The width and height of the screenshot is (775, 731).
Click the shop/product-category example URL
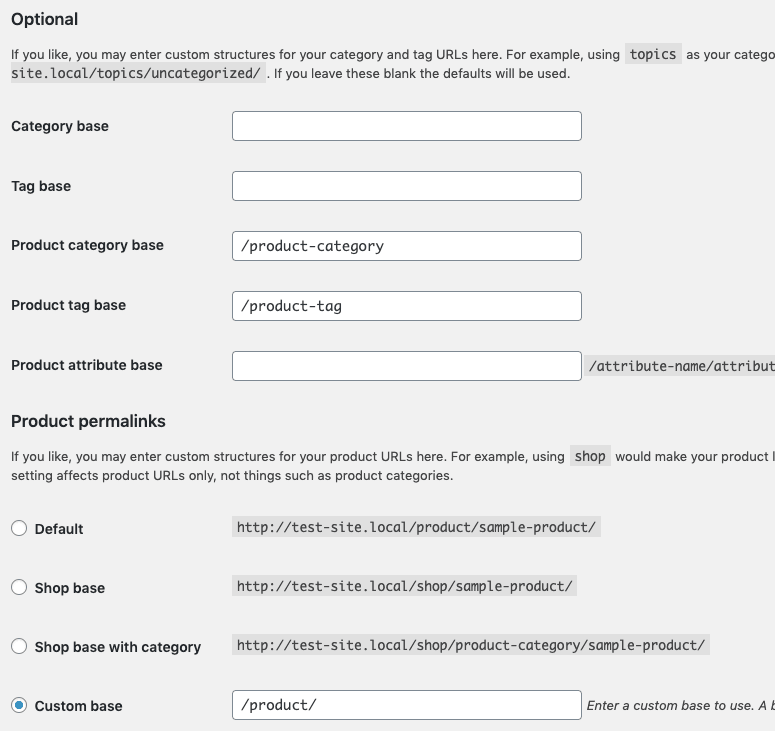coord(470,645)
